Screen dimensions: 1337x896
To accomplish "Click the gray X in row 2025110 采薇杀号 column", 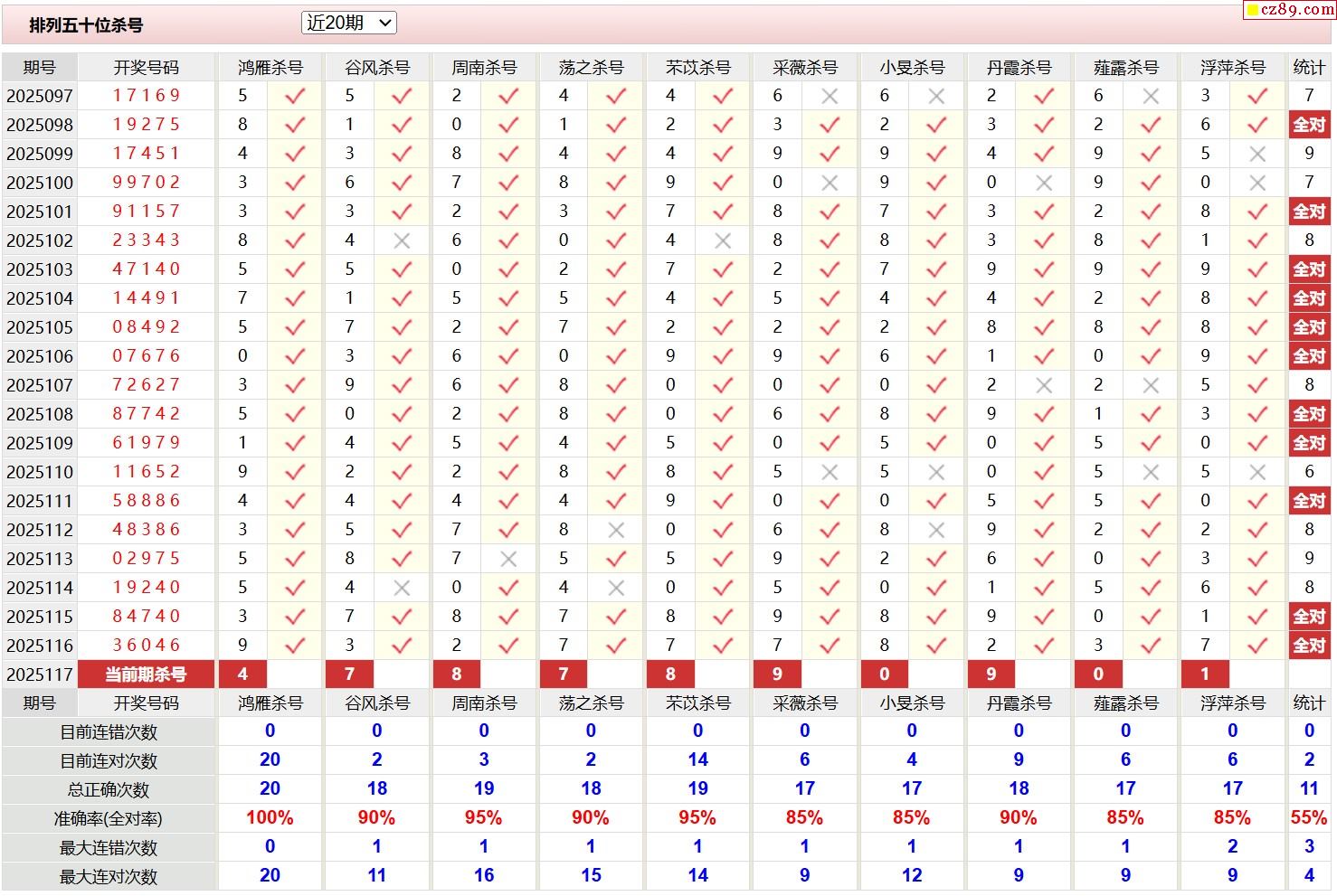I will [x=830, y=472].
